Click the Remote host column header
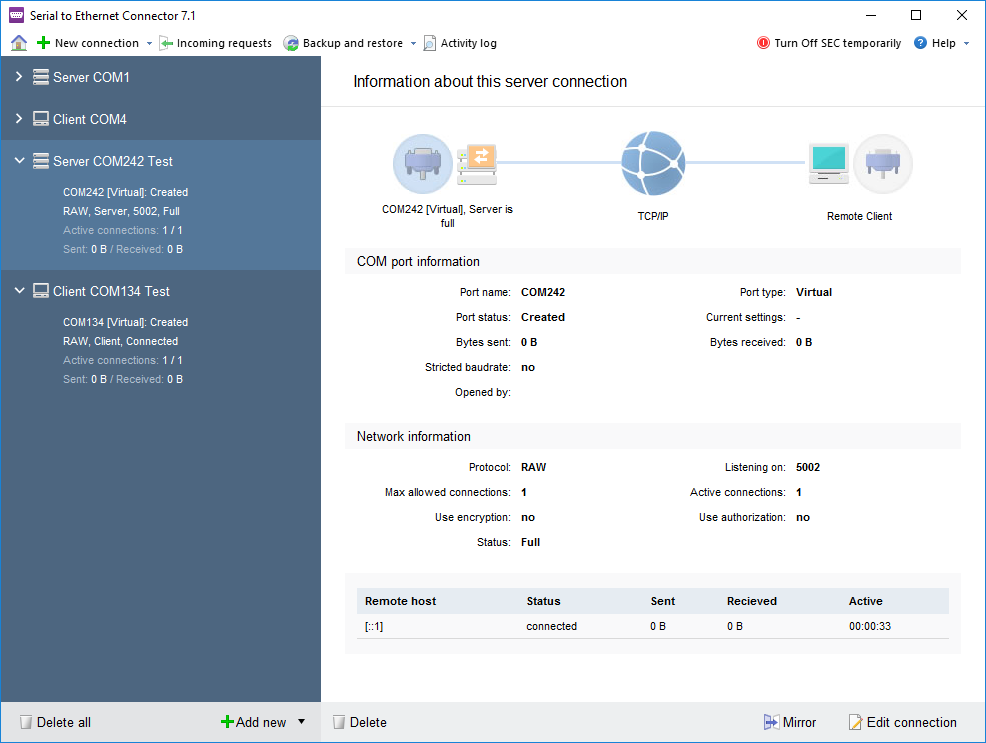This screenshot has width=986, height=743. click(x=401, y=601)
